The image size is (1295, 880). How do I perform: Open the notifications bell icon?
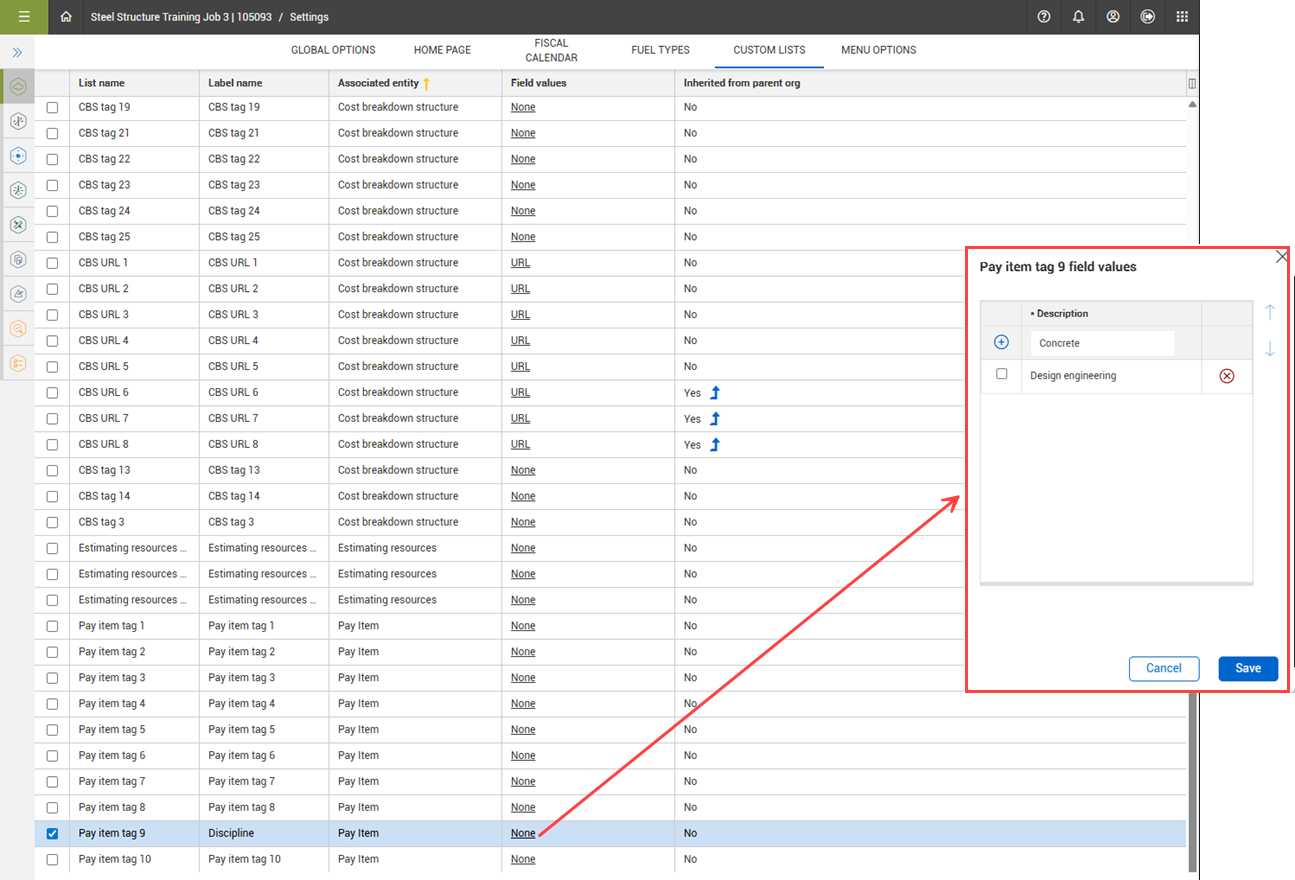(1078, 17)
